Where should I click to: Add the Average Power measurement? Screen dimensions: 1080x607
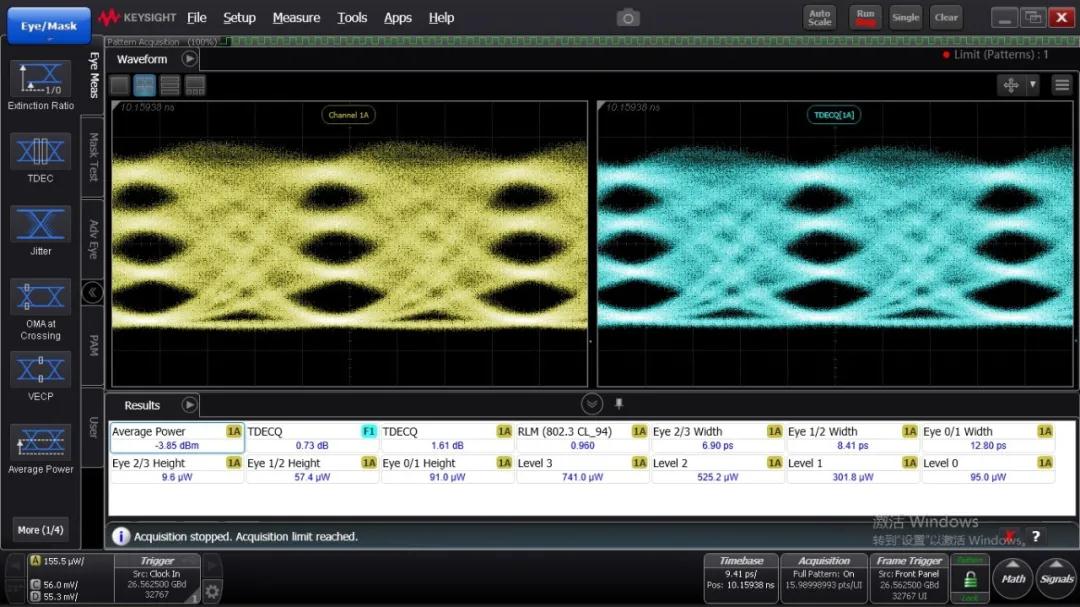click(40, 442)
